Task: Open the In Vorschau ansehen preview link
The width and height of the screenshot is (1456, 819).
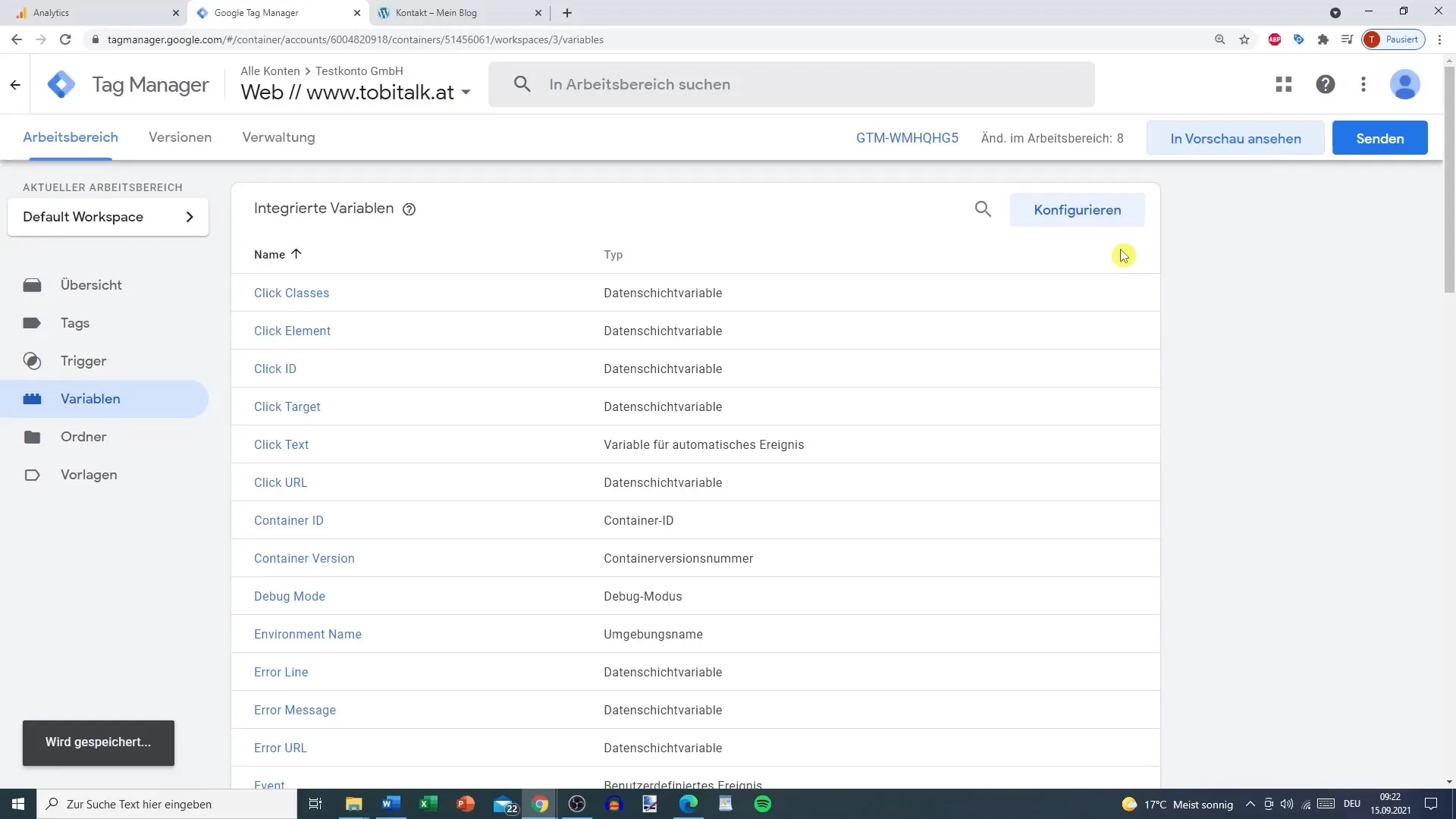Action: (1236, 138)
